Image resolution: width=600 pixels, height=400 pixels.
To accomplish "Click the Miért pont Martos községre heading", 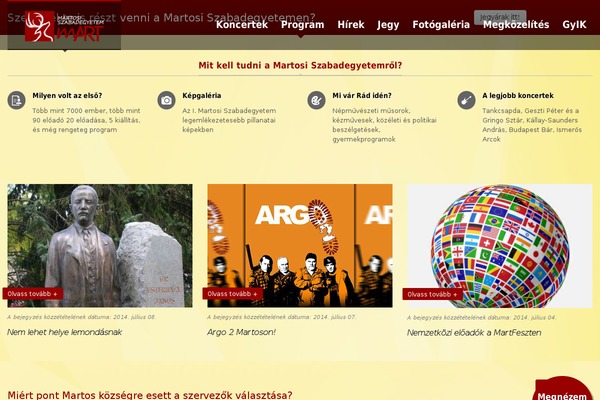I will point(150,395).
